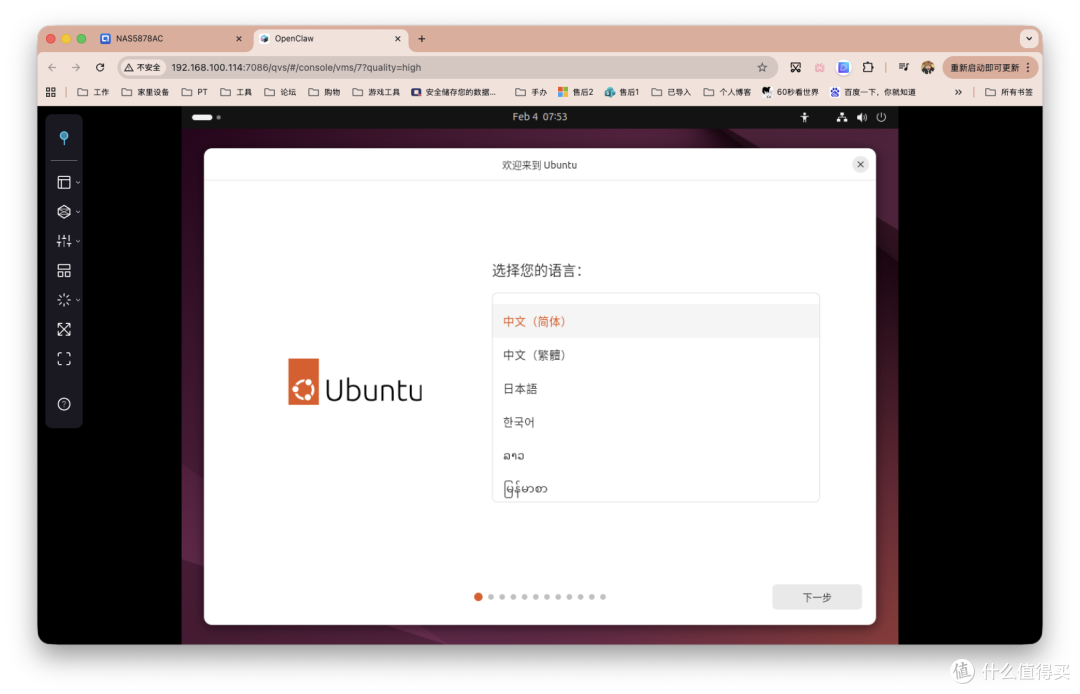Open Ubuntu accessibility menu icon in top bar
Screen dimensions: 1080x694
804,117
